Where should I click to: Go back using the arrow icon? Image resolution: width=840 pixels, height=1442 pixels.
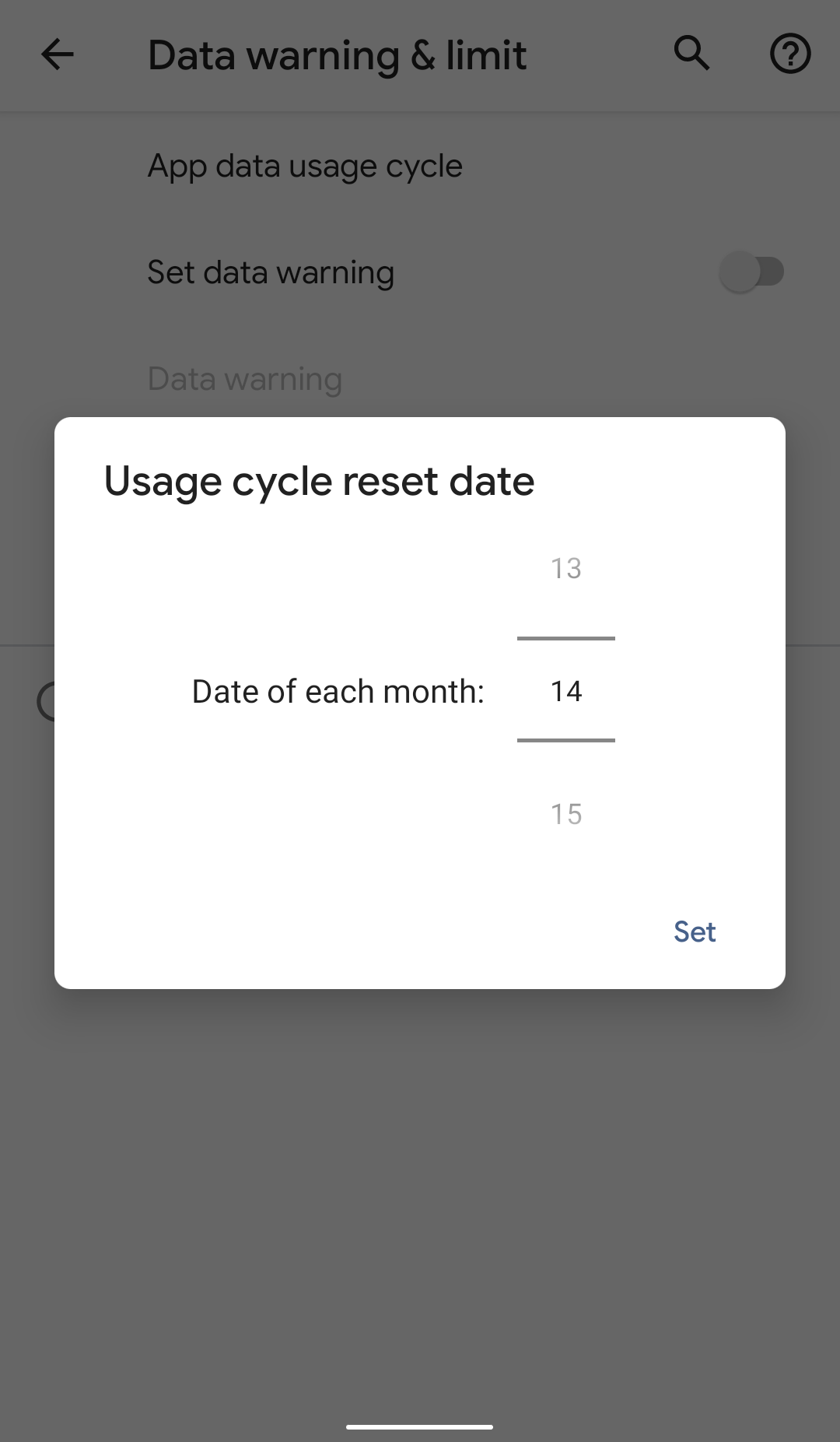(57, 54)
